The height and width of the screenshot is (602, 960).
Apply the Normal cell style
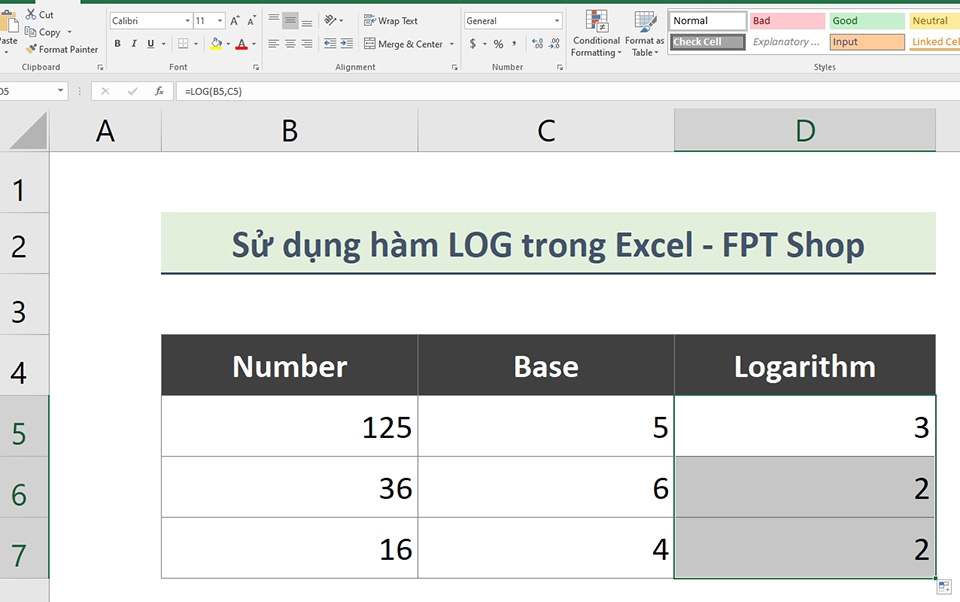[708, 21]
